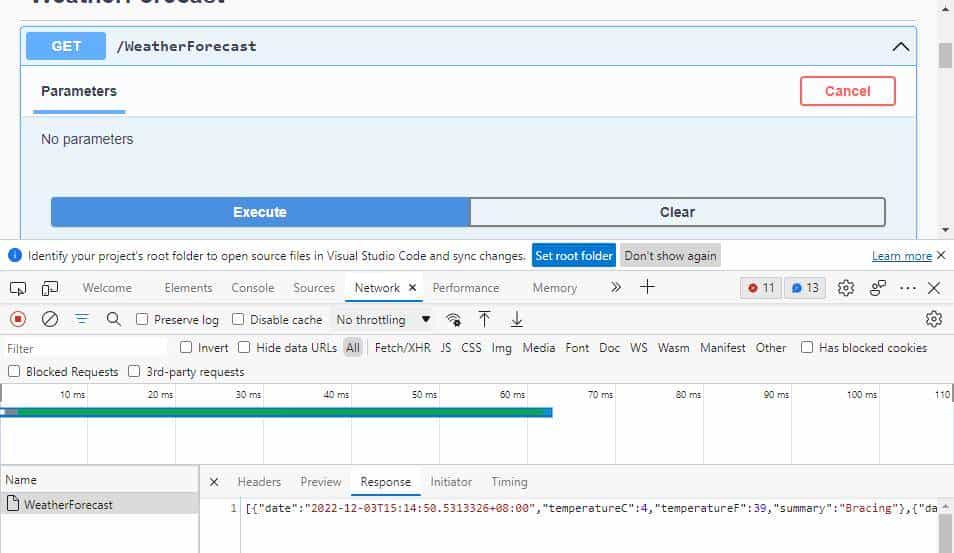The width and height of the screenshot is (954, 553).
Task: Click Don't show again button
Action: point(670,256)
